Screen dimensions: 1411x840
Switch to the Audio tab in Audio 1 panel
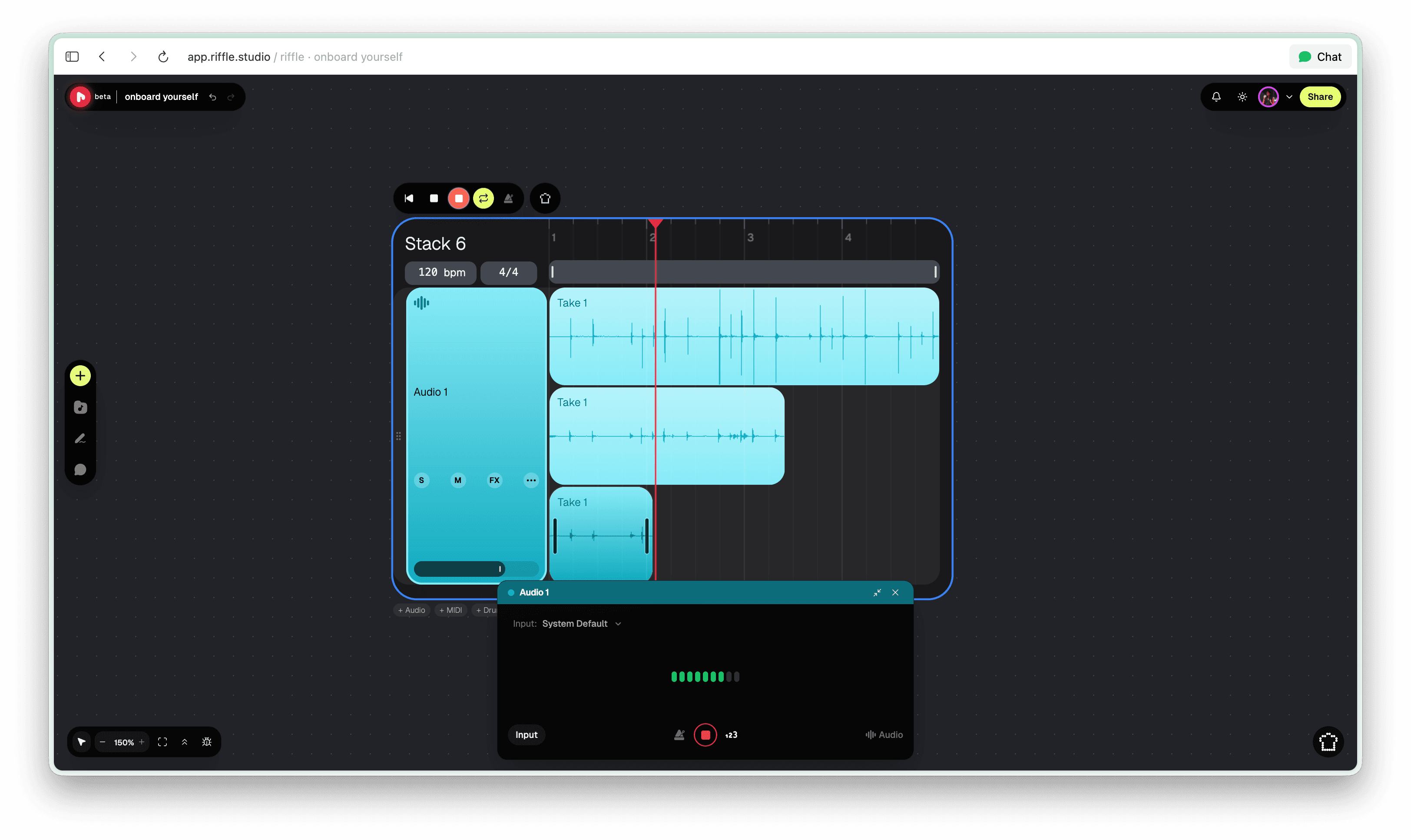(x=884, y=735)
